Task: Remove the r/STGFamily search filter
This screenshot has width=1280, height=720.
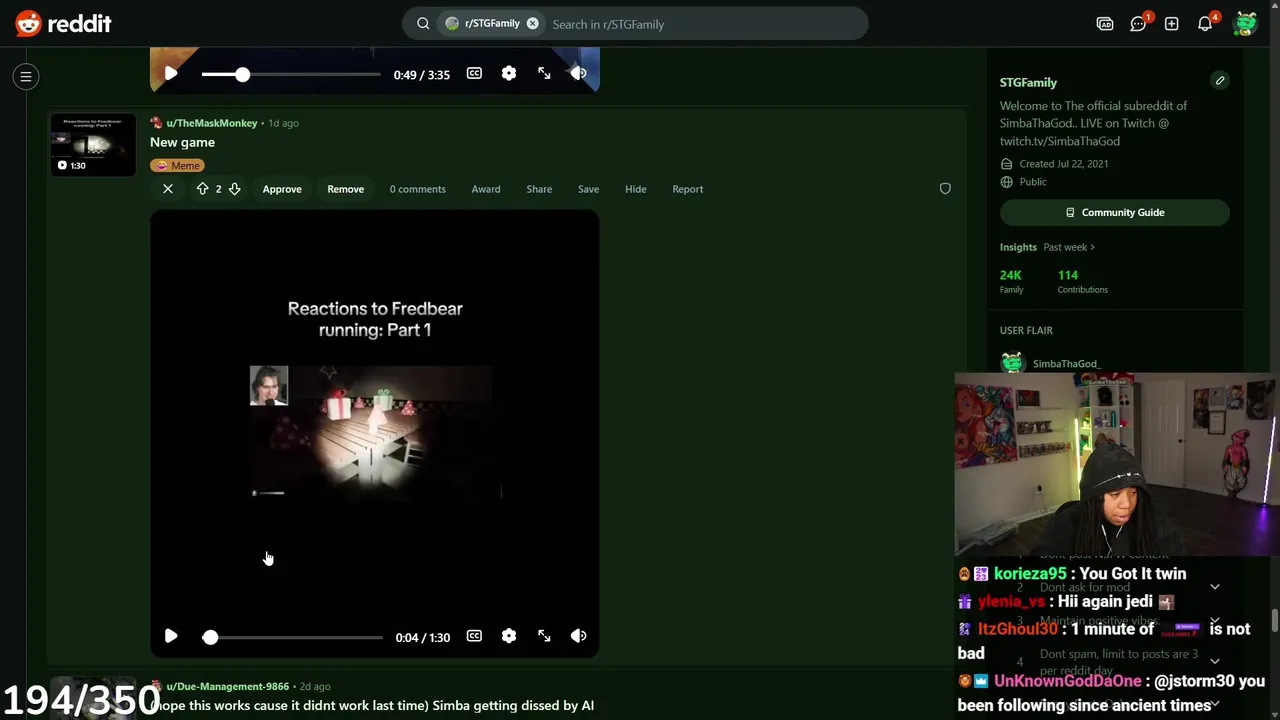Action: tap(532, 24)
